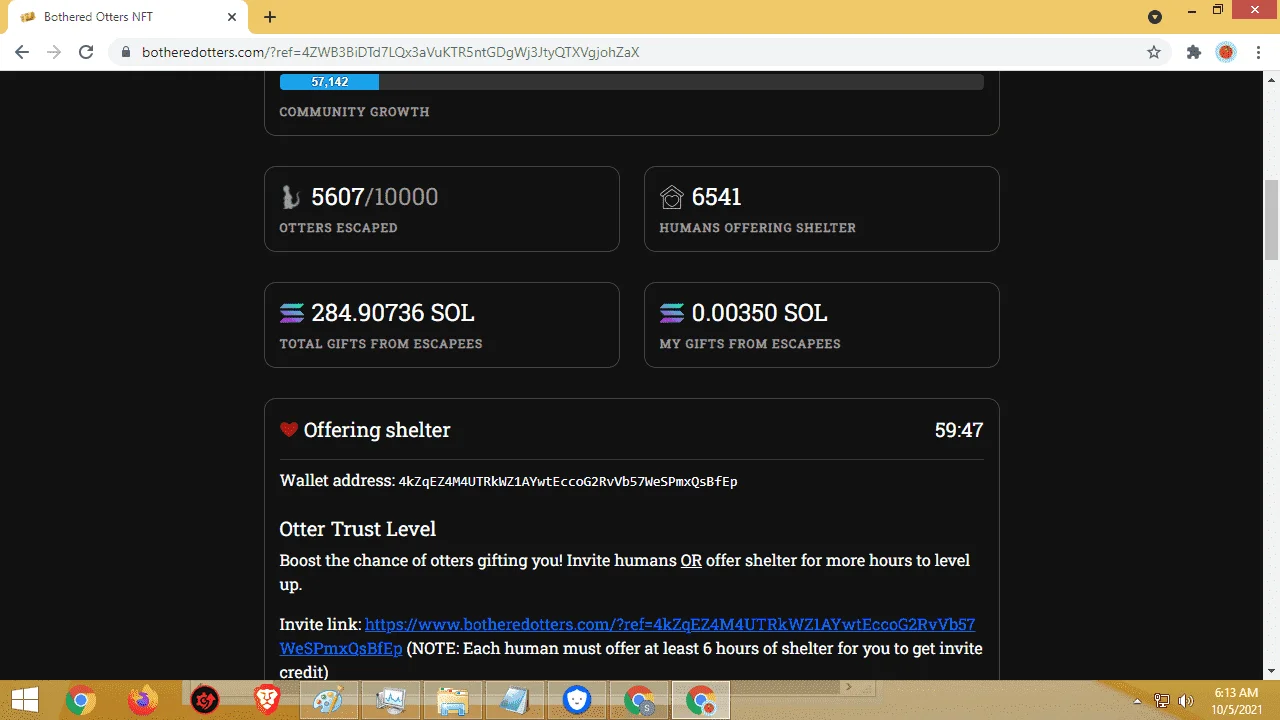Viewport: 1280px width, 720px height.
Task: Focus the address bar URL
Action: (x=390, y=52)
